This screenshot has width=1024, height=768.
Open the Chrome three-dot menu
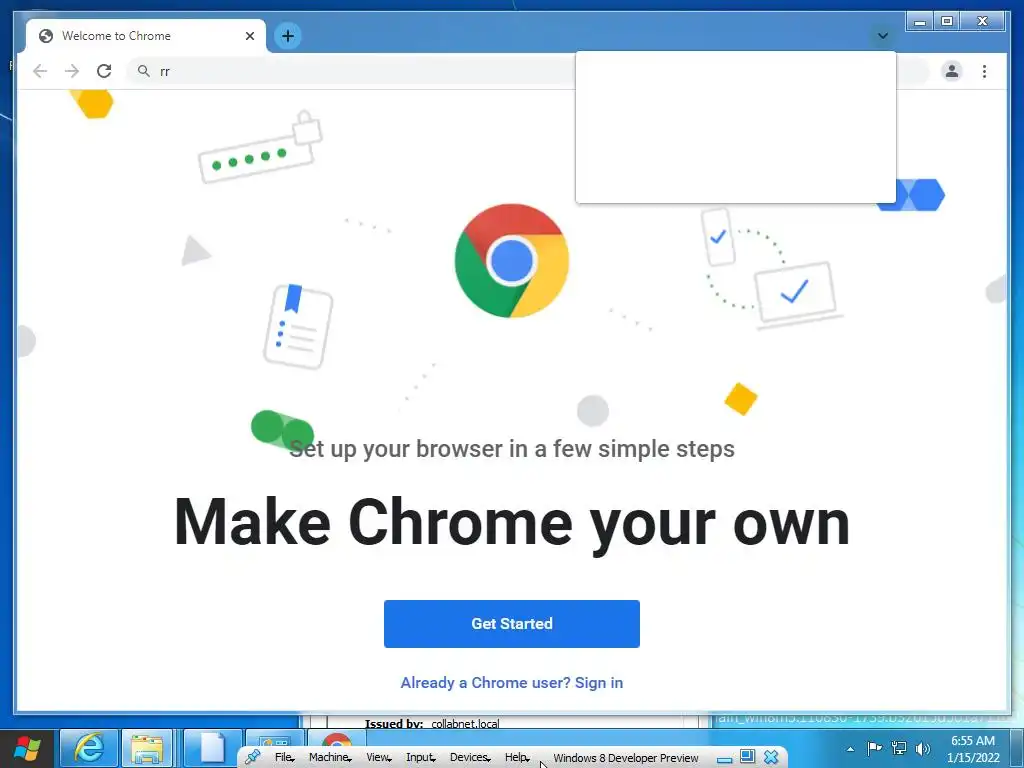point(984,71)
